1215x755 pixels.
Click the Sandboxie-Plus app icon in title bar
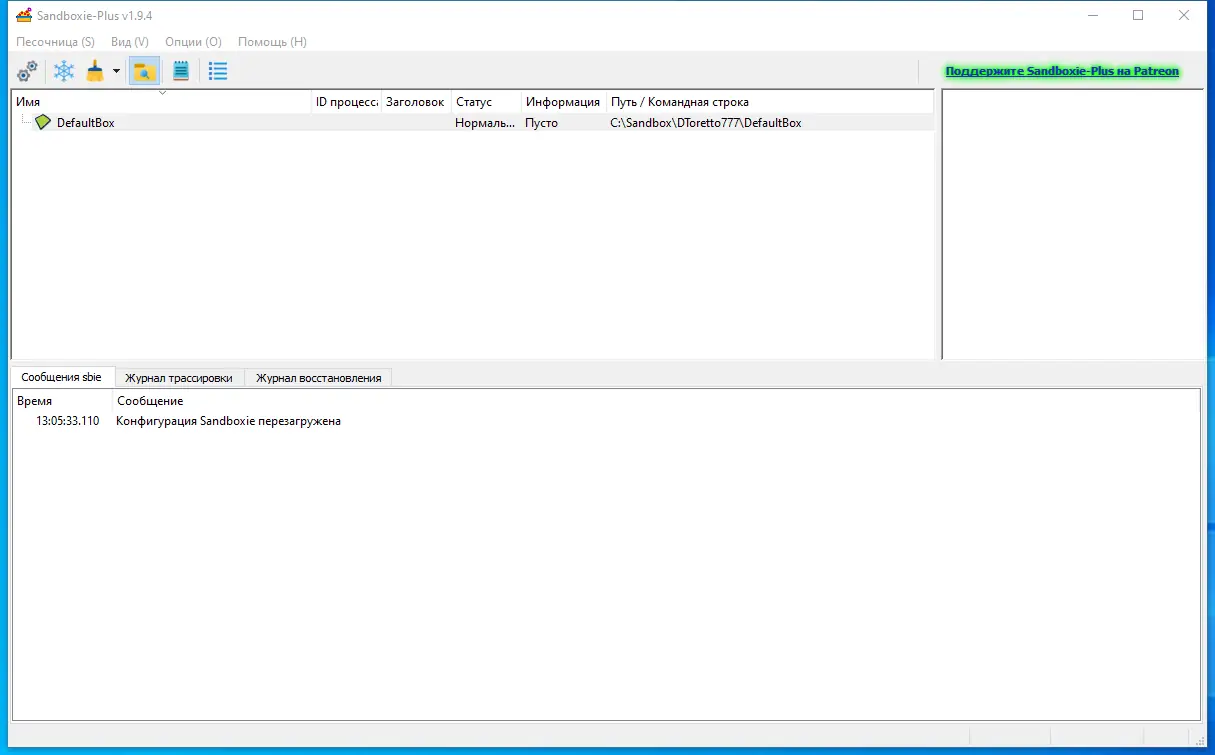point(24,16)
